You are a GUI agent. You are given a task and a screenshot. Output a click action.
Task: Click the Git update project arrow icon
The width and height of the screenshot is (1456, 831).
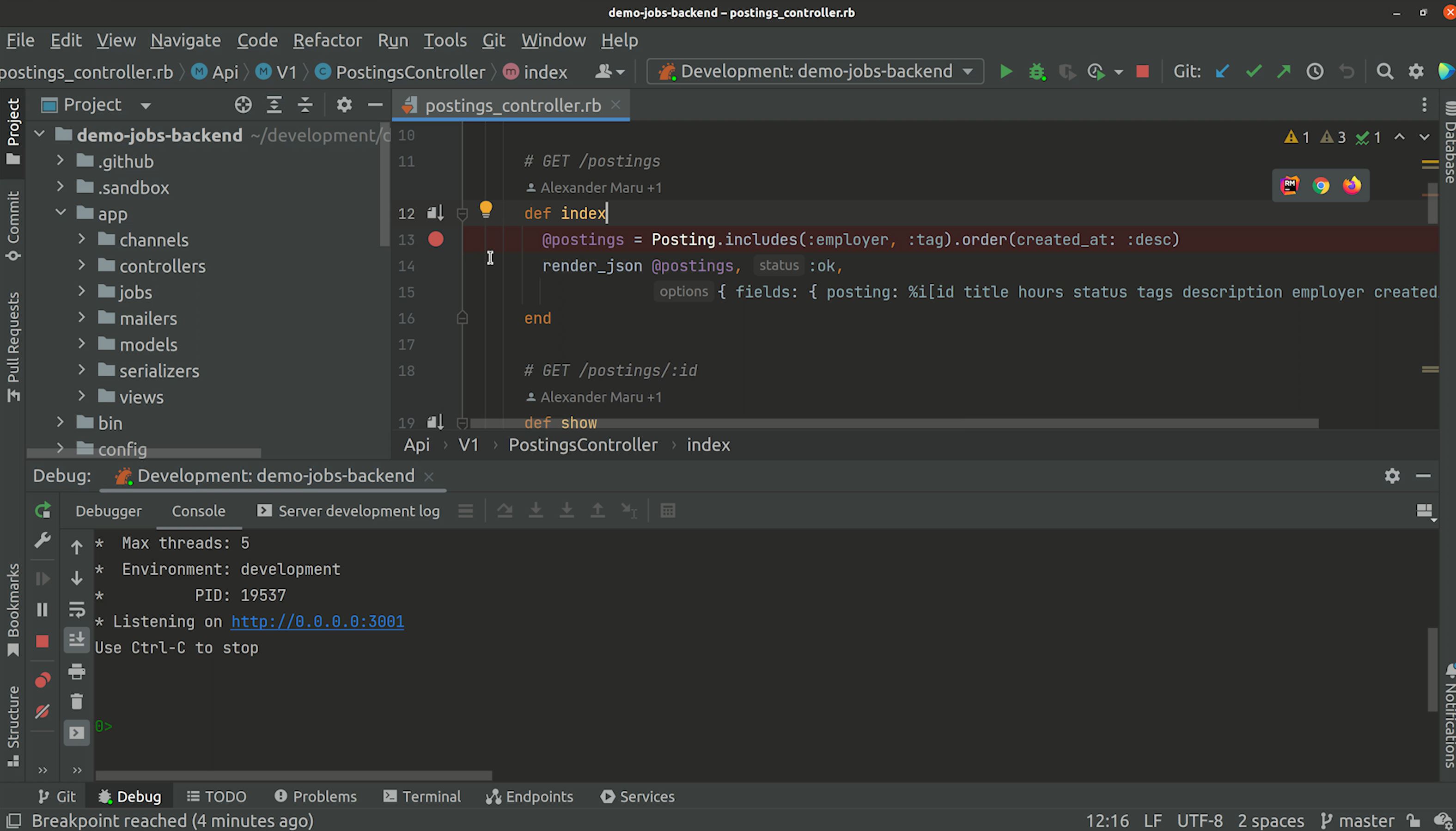(1222, 72)
